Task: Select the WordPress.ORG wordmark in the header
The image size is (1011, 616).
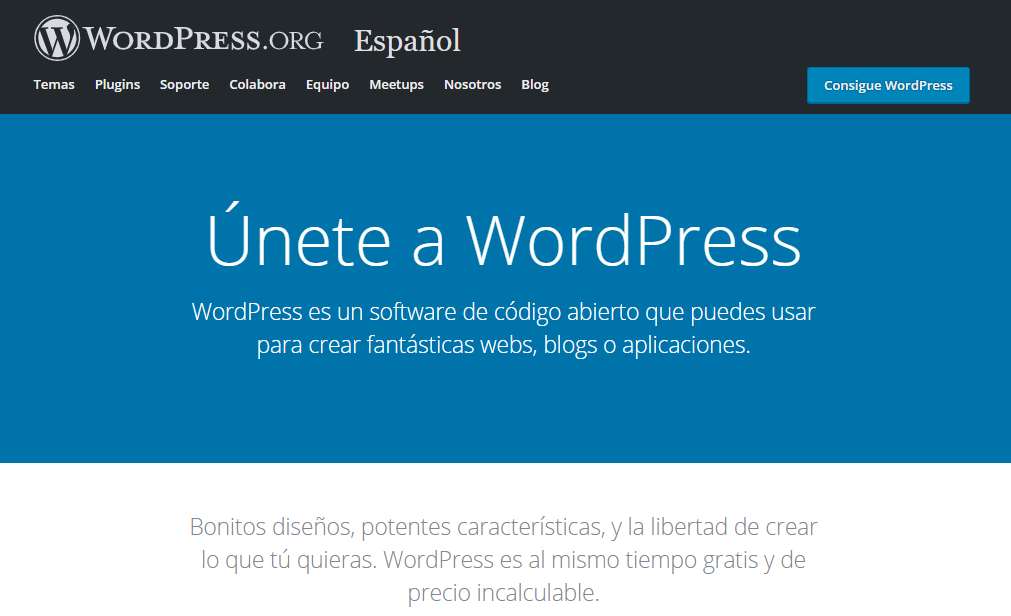Action: click(x=204, y=39)
